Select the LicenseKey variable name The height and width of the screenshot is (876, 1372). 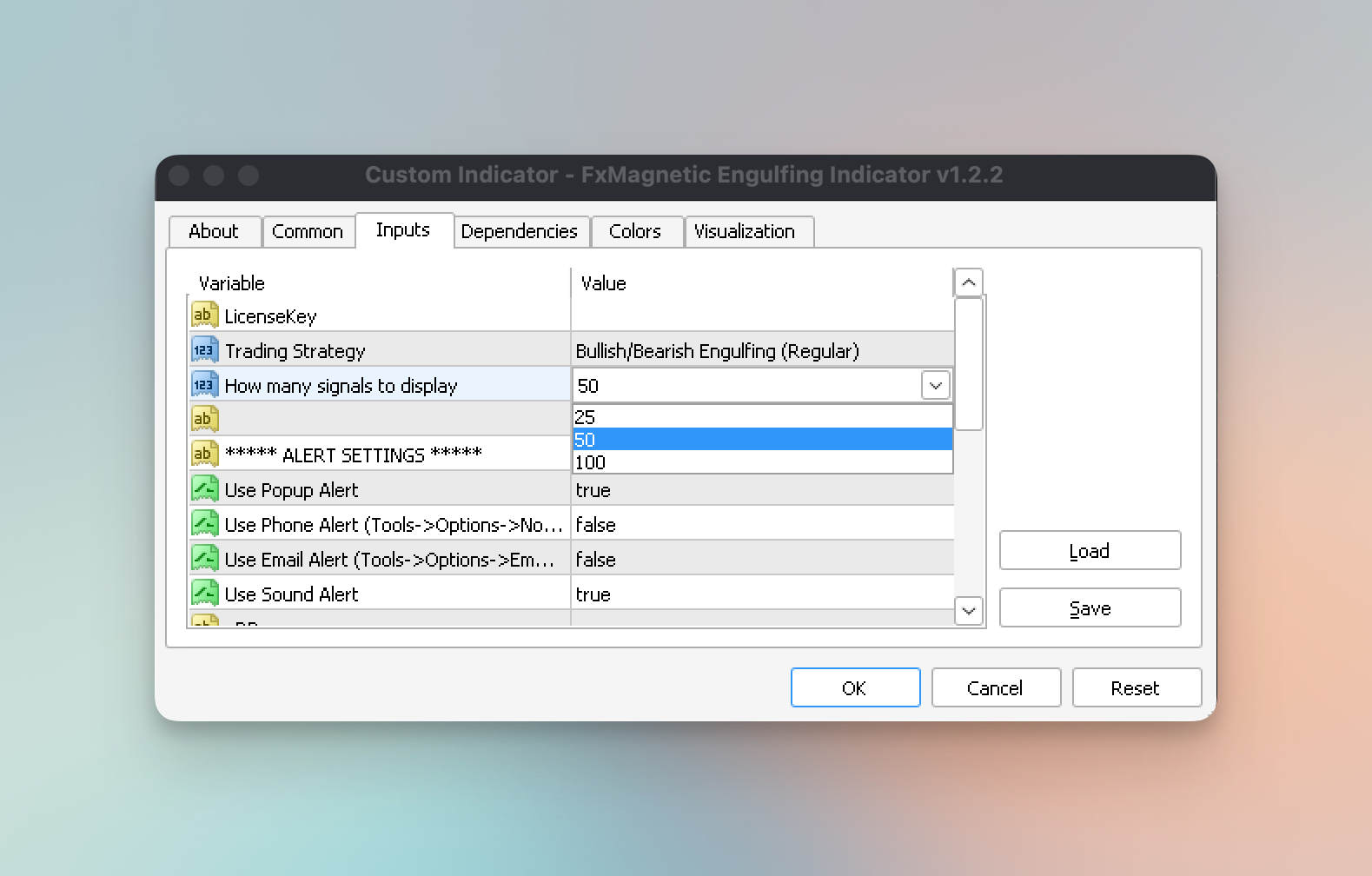pos(270,316)
